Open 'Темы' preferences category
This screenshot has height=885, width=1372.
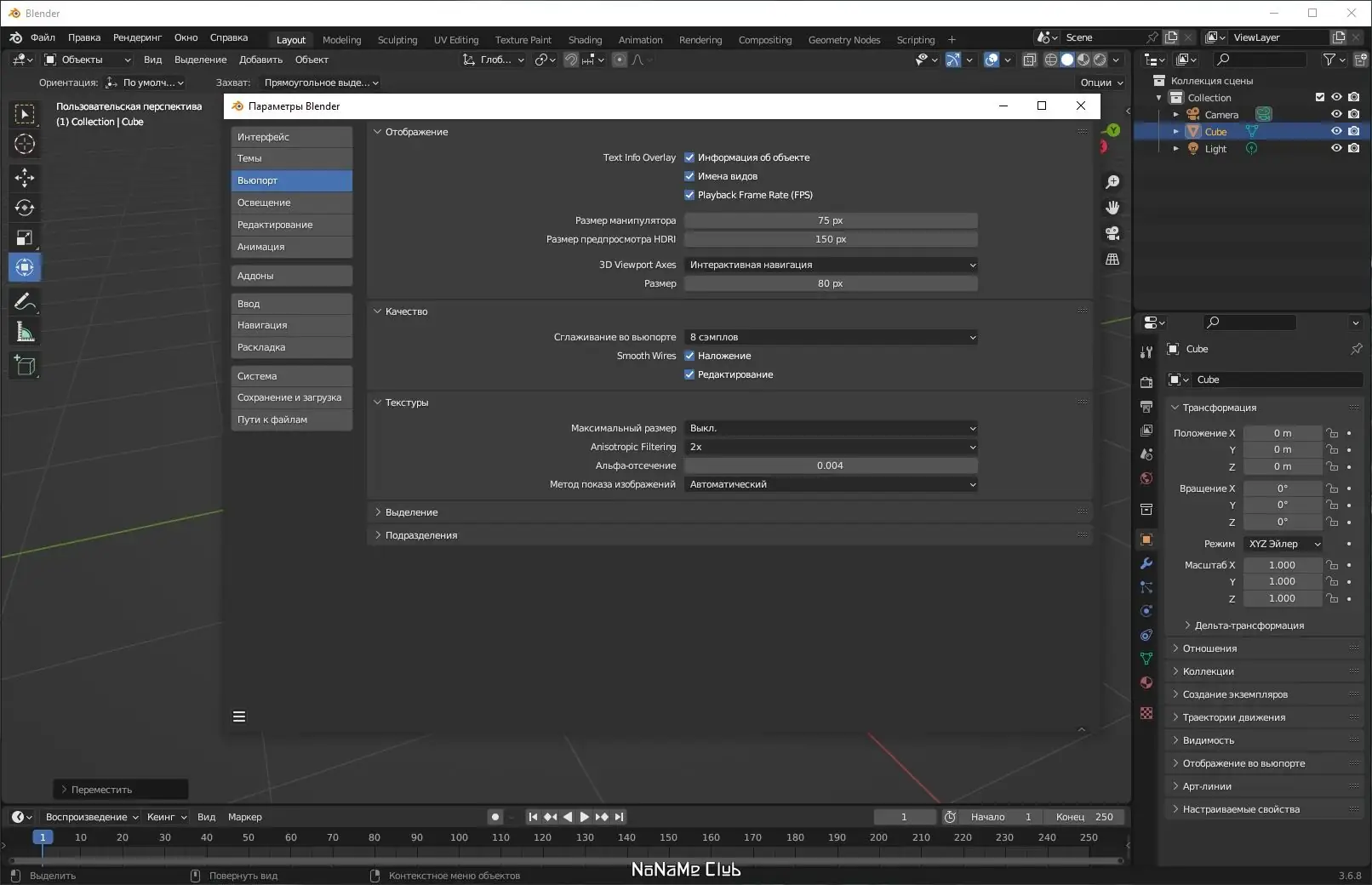click(x=292, y=158)
